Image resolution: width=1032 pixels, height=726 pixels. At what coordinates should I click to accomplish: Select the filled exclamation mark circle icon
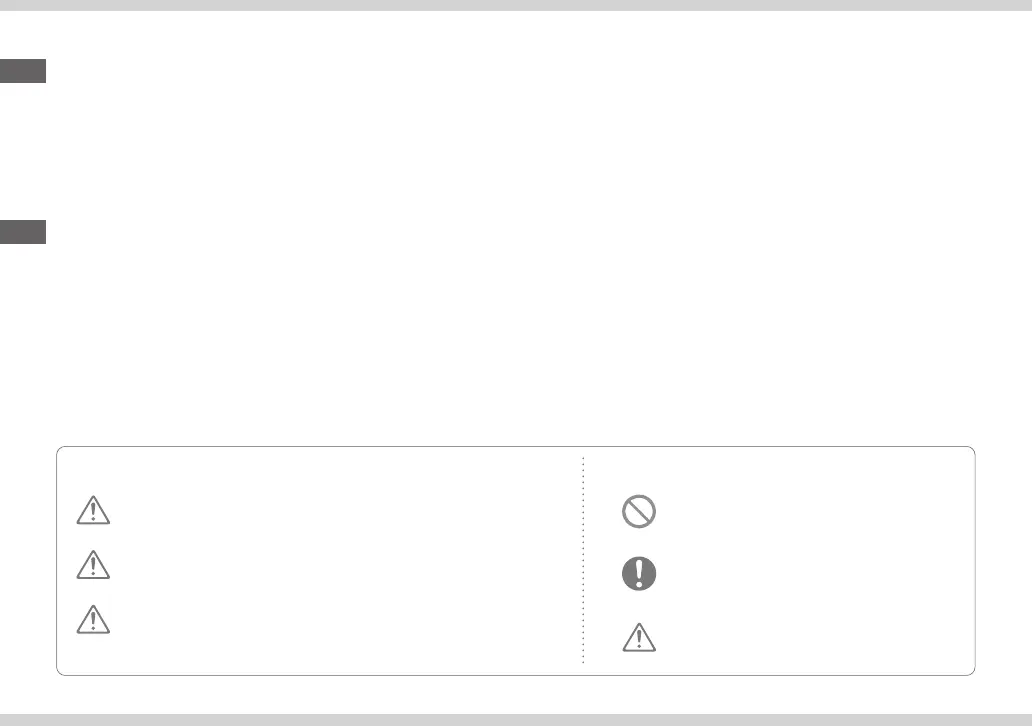point(638,573)
